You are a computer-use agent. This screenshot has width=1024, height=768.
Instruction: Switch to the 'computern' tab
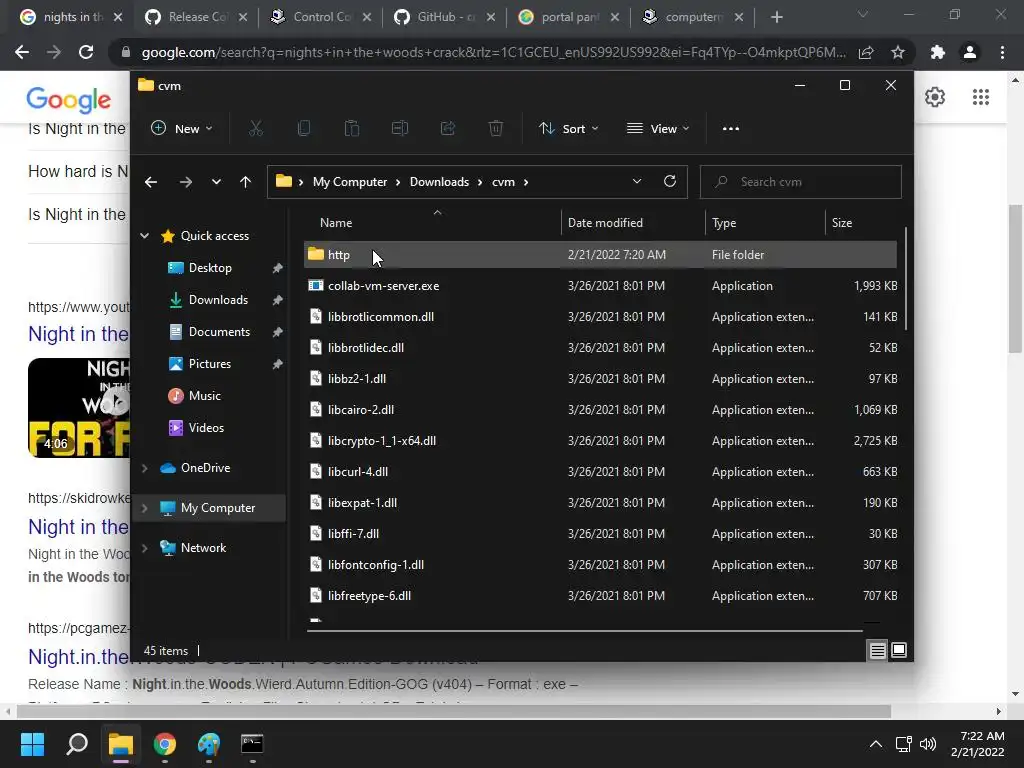pyautogui.click(x=694, y=17)
